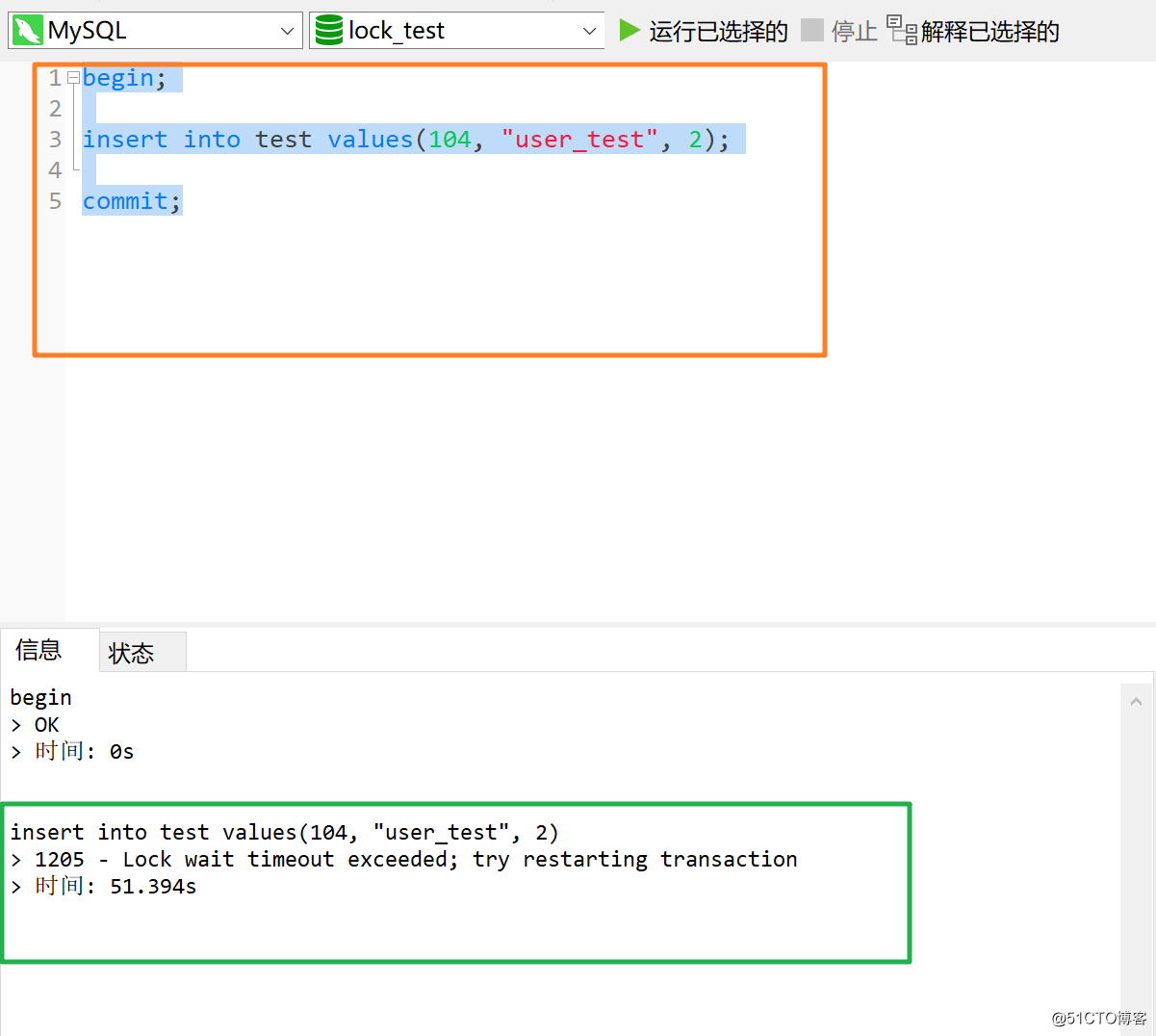Click the green run-selected play icon
Image resolution: width=1156 pixels, height=1036 pixels.
point(629,31)
